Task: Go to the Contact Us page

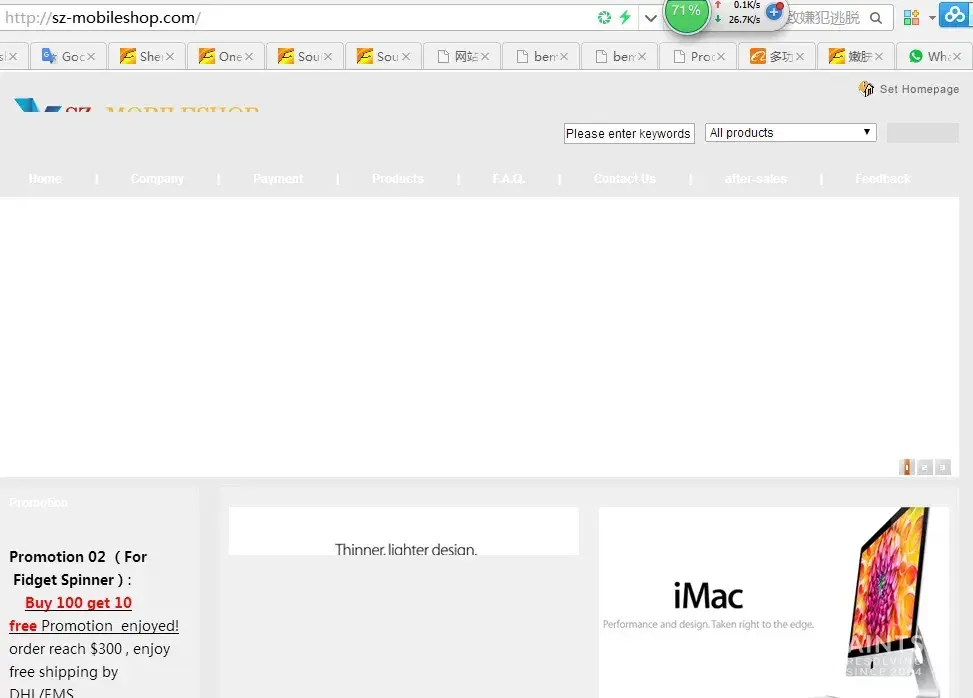Action: click(625, 179)
